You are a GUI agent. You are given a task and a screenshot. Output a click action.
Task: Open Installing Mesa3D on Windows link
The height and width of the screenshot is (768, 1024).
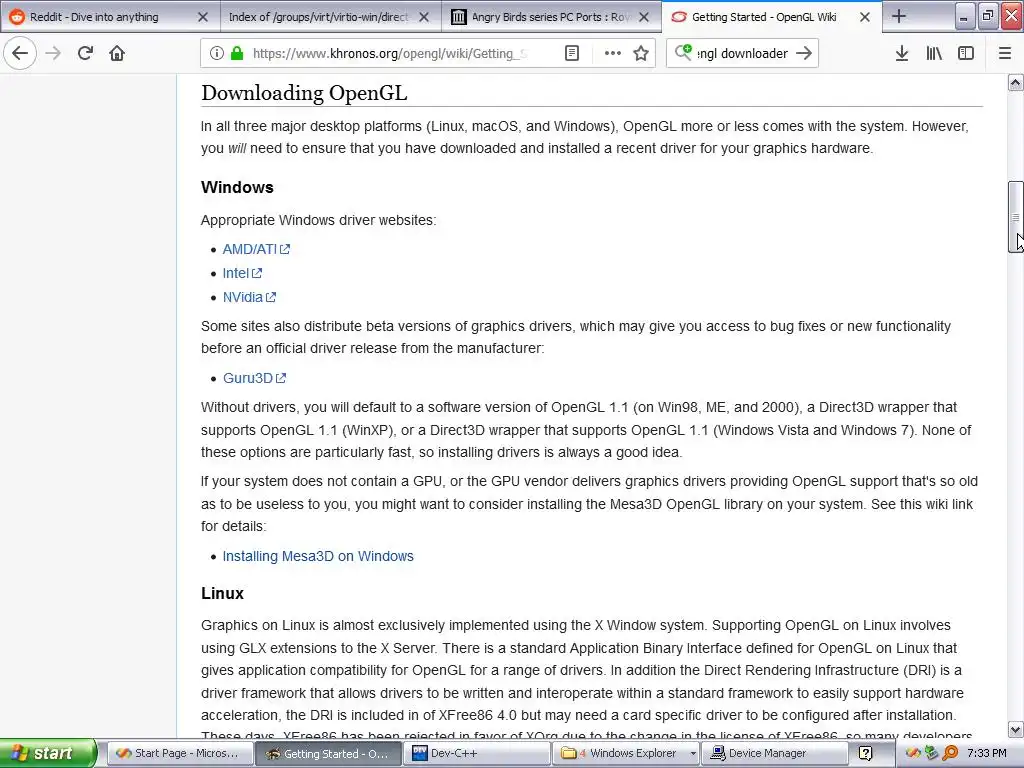click(x=318, y=556)
